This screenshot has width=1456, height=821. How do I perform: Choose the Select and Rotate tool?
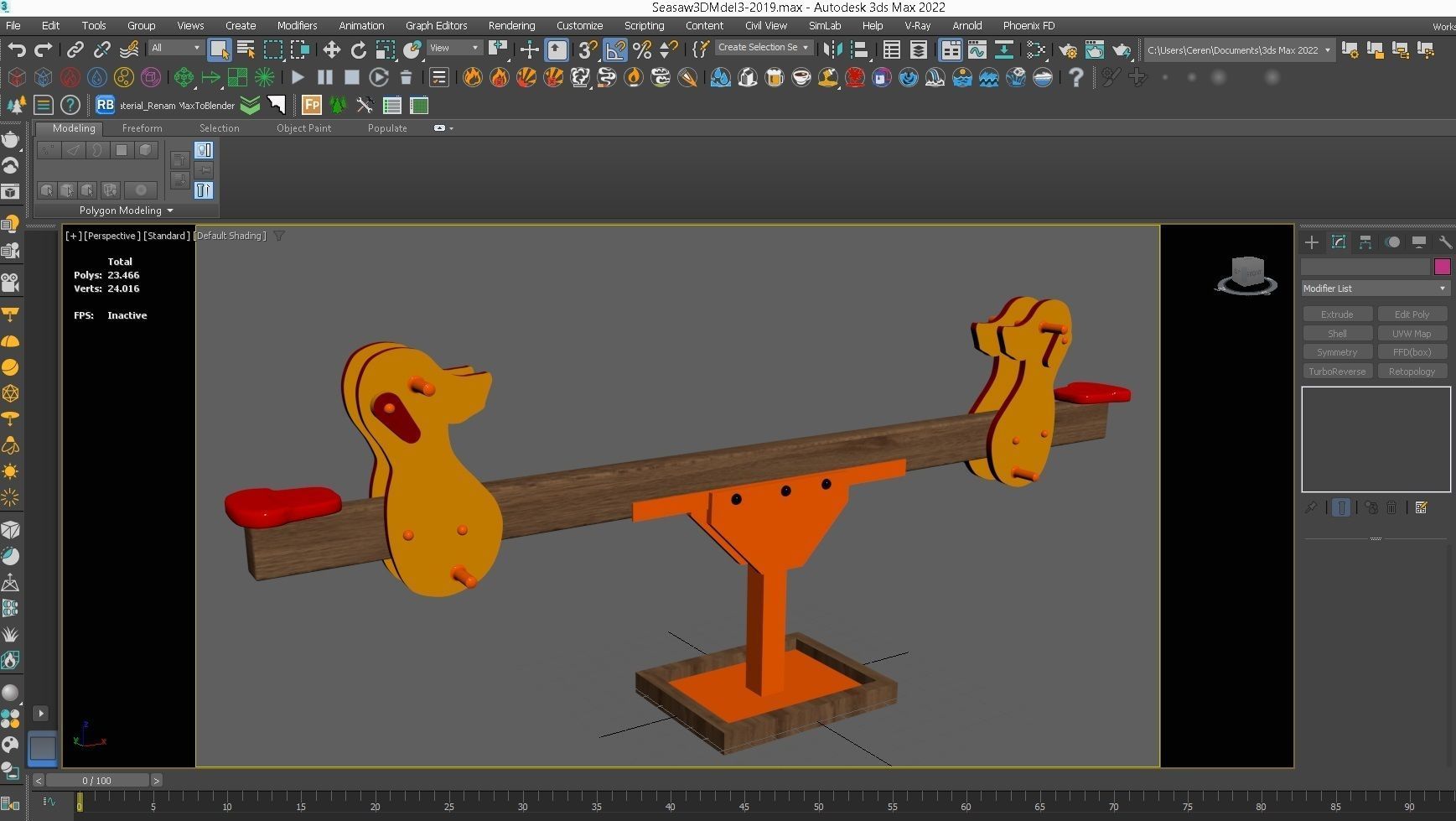coord(359,49)
